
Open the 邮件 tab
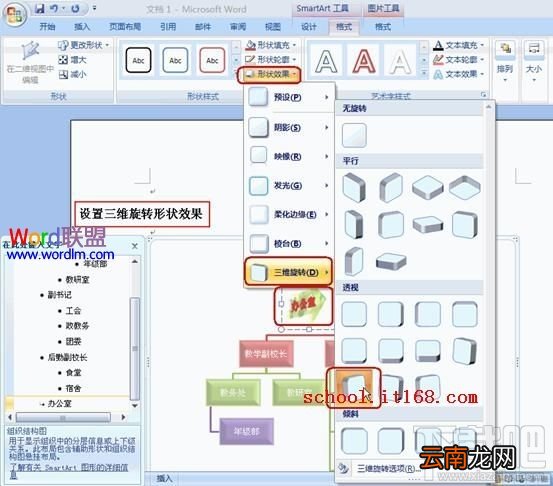pos(203,26)
